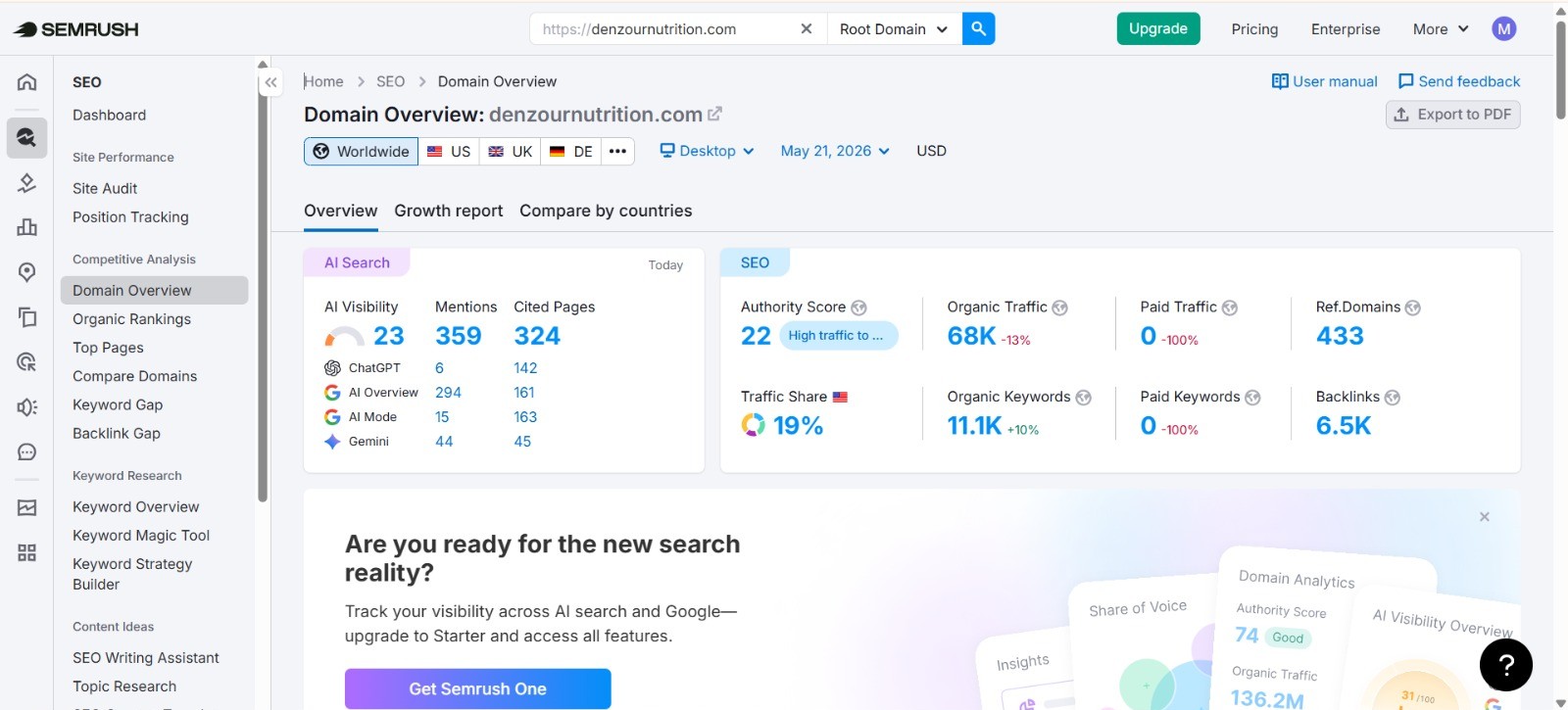Switch database to UK
The height and width of the screenshot is (710, 1568).
tap(510, 151)
